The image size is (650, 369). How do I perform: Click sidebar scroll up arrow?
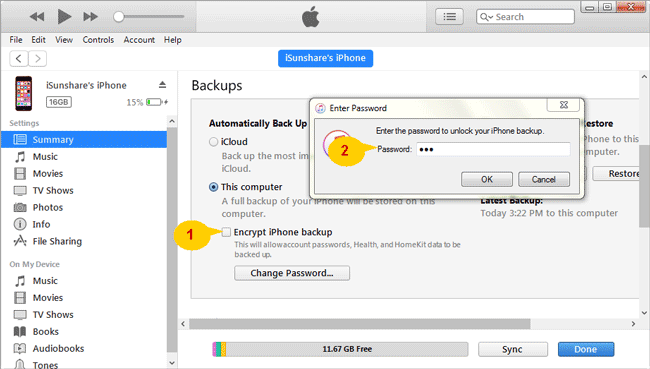coord(172,121)
